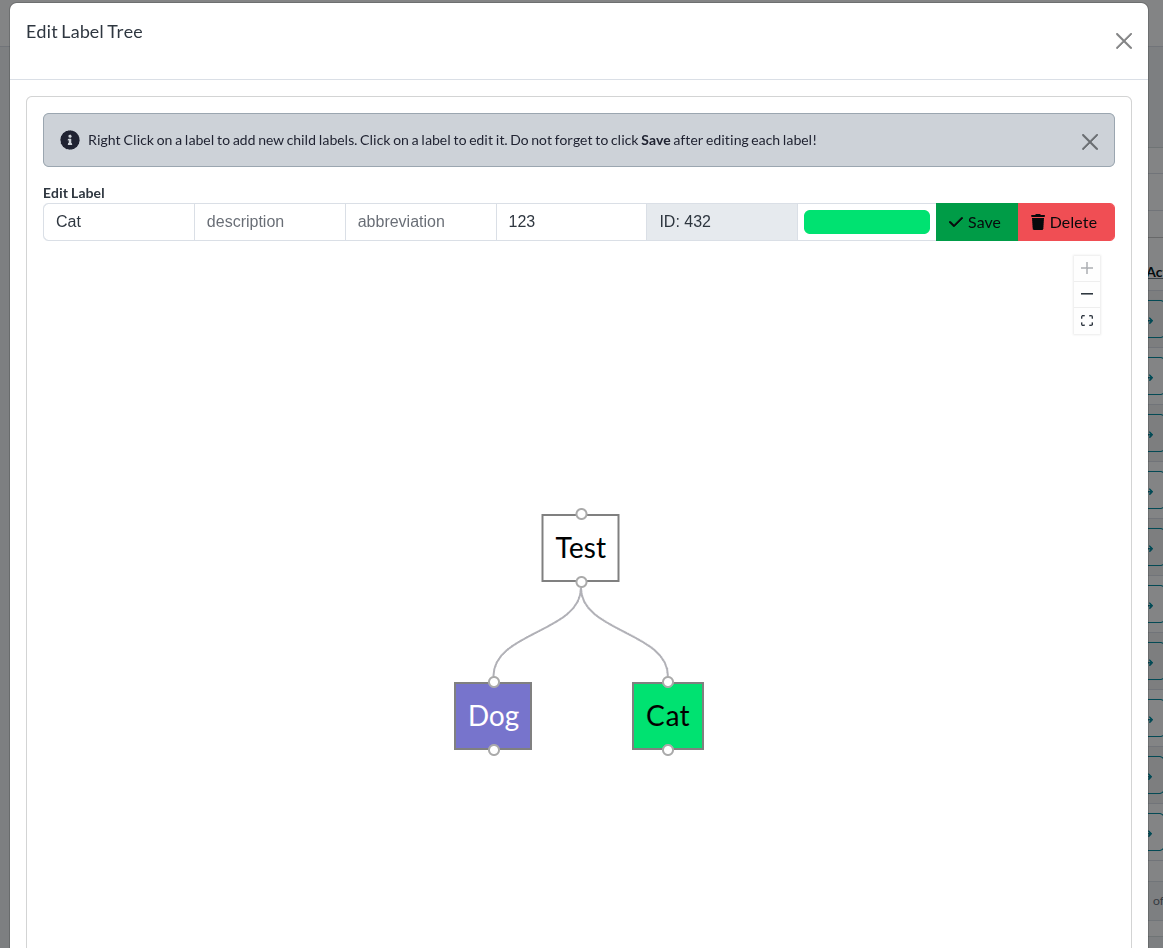Select the green Cat label node

click(667, 715)
